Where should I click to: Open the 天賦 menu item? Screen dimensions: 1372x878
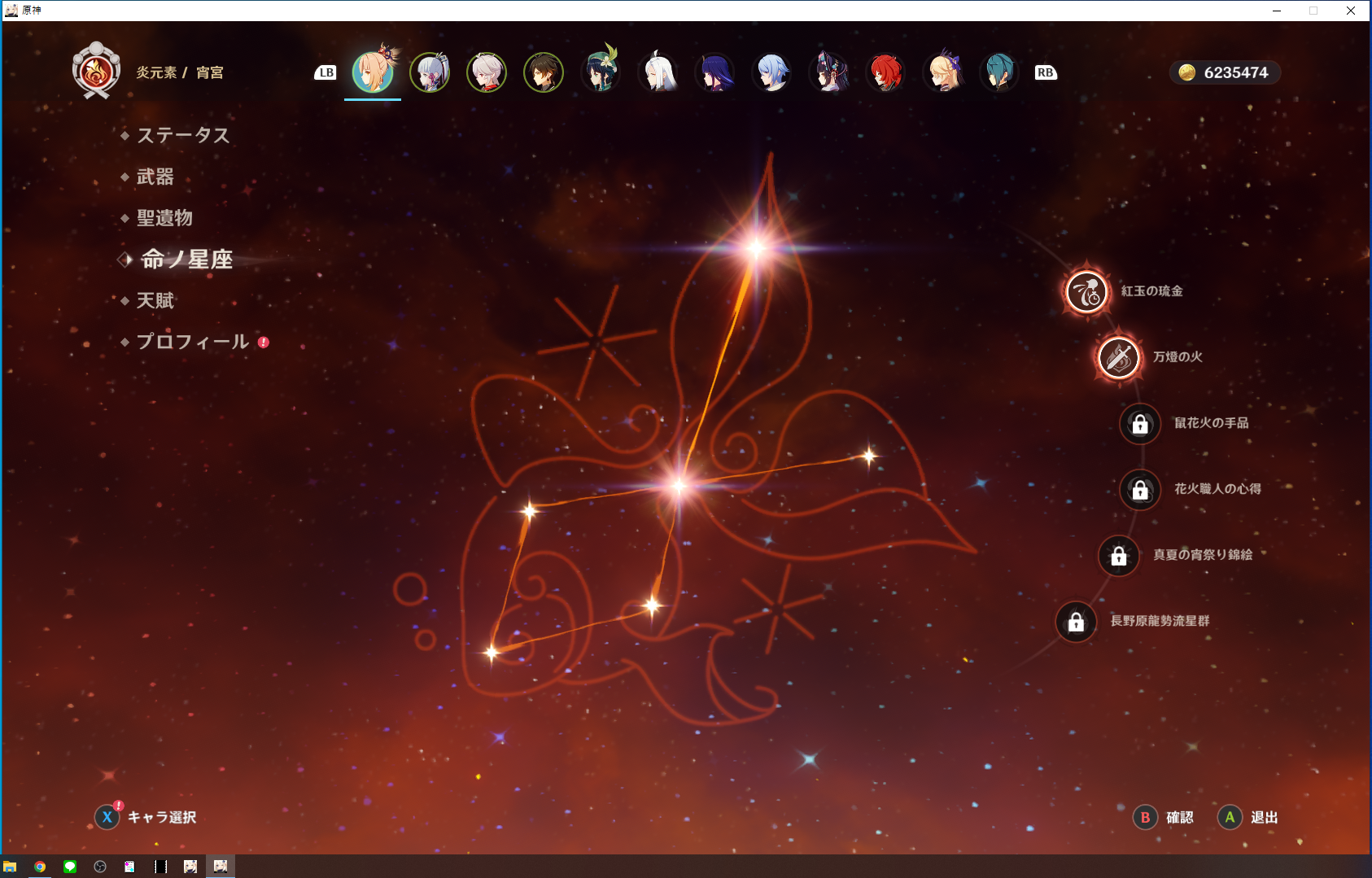155,301
